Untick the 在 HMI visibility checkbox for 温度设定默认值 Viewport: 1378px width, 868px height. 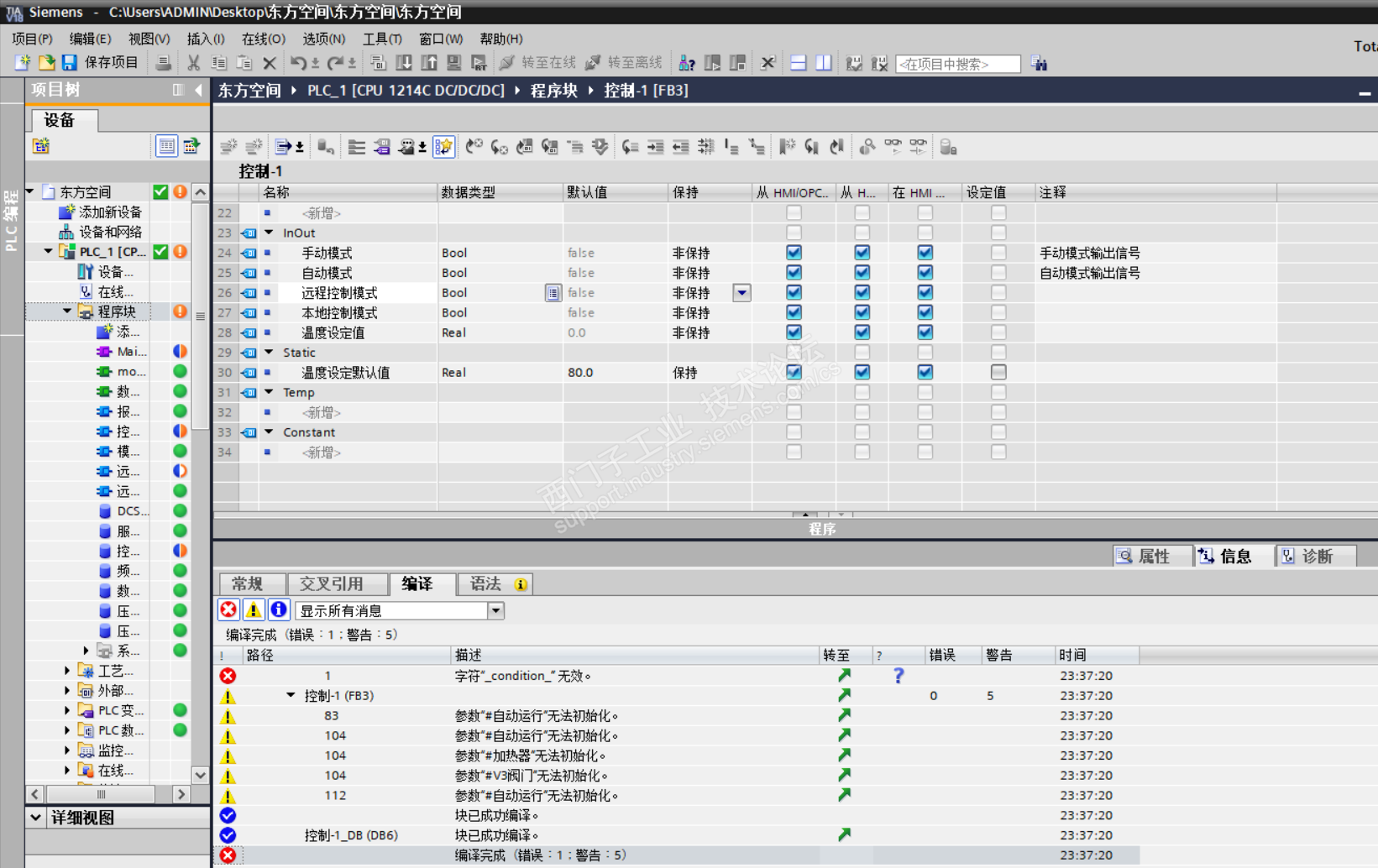tap(925, 372)
